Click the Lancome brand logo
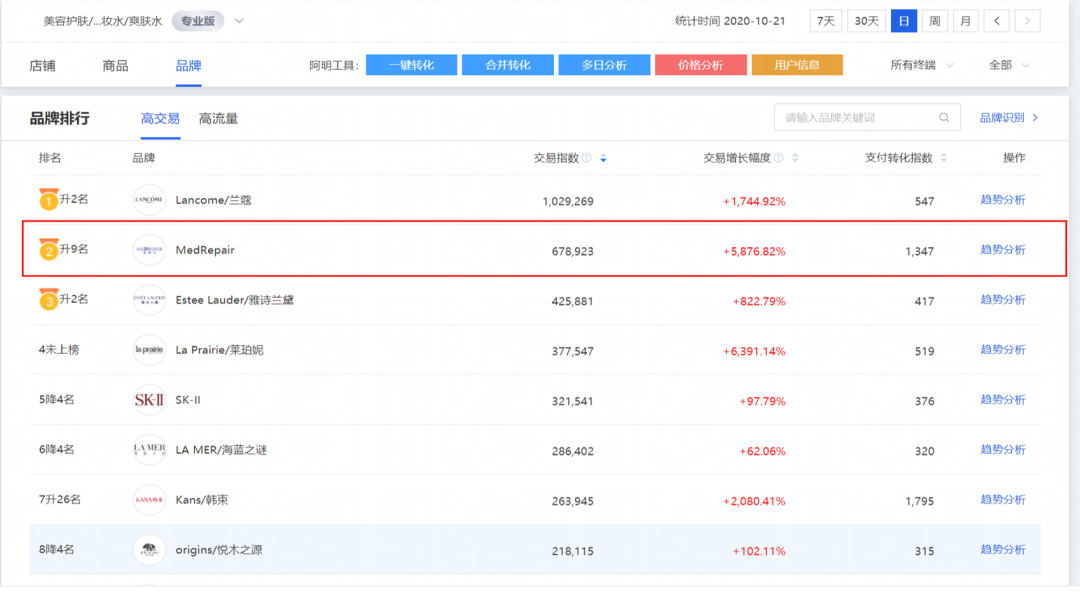The height and width of the screenshot is (592, 1080). [149, 200]
